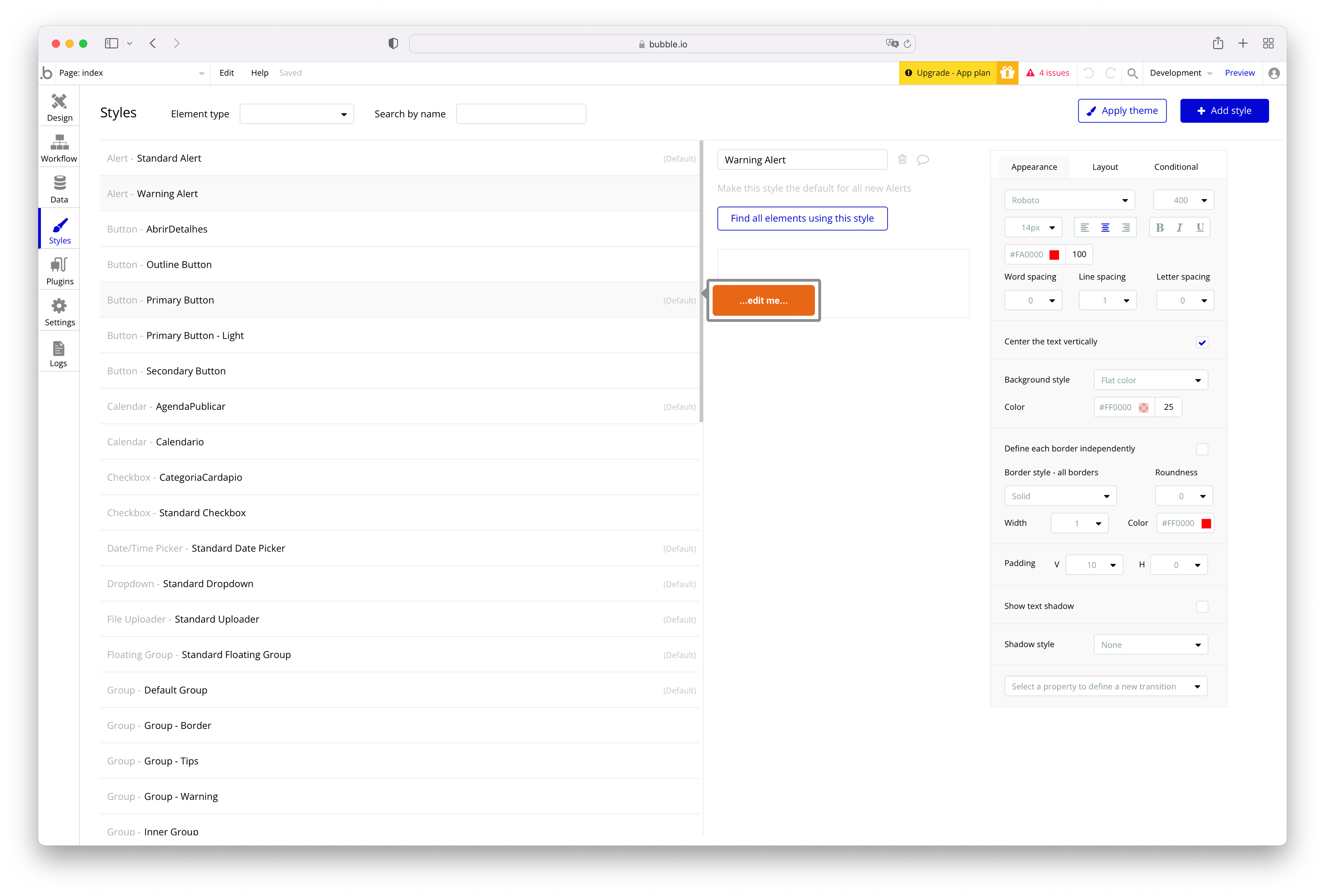Open the 4 issues indicator

tap(1048, 73)
